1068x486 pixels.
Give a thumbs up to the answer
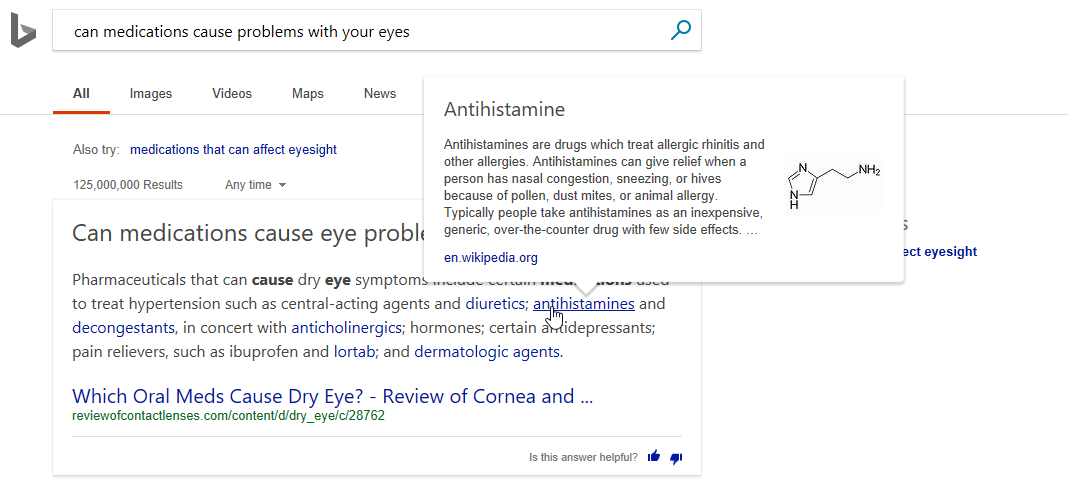[654, 457]
